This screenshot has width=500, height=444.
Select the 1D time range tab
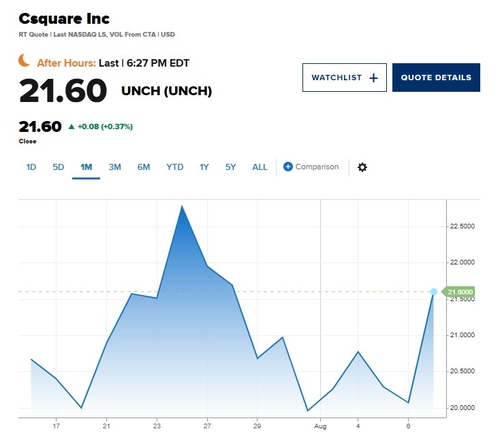[x=31, y=167]
